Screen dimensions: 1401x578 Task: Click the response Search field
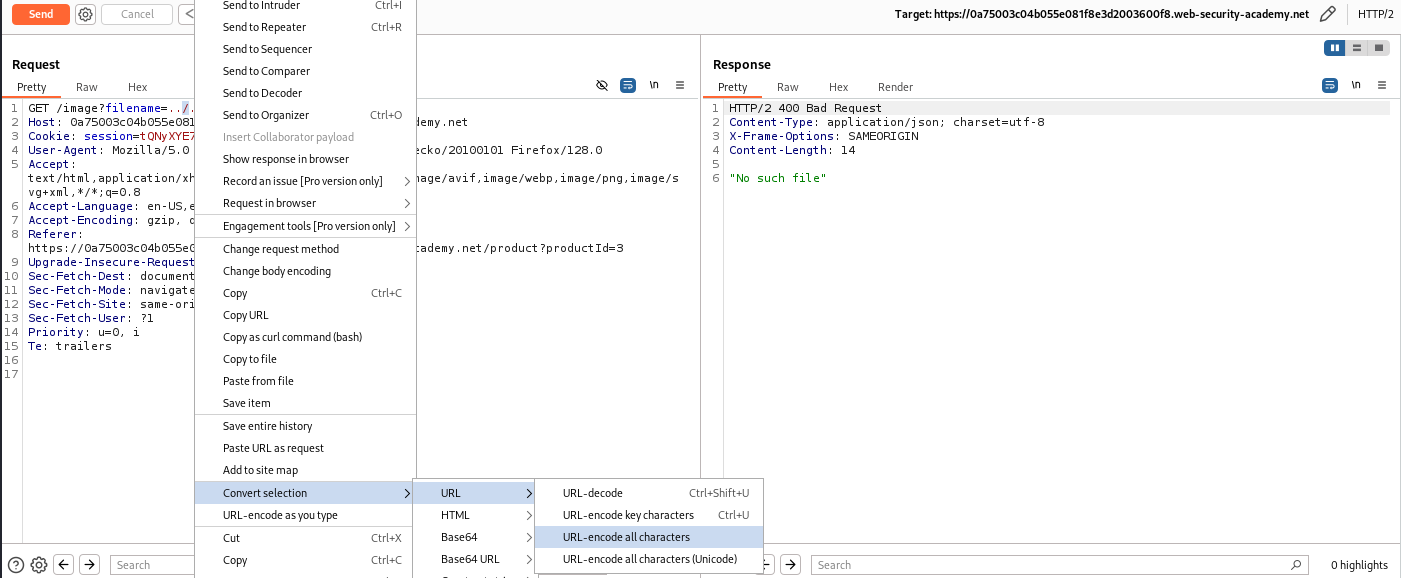pyautogui.click(x=1059, y=565)
